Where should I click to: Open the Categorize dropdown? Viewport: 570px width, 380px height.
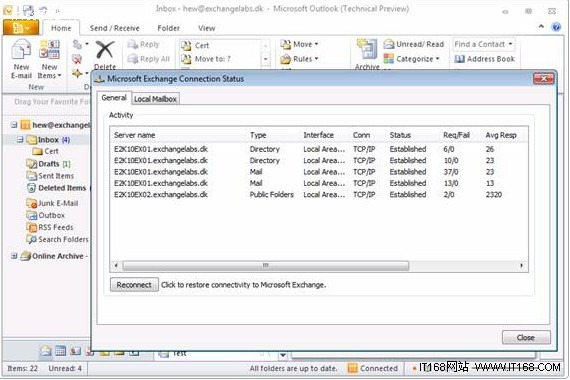coord(412,59)
